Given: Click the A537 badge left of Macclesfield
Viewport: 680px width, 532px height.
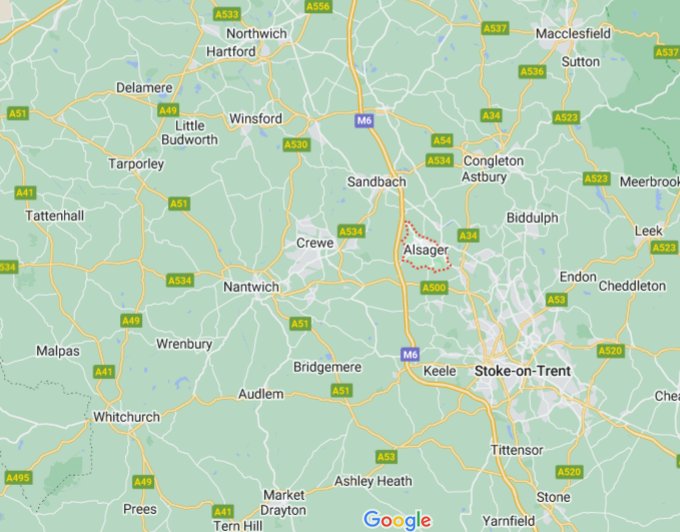Looking at the screenshot, I should click(x=495, y=29).
